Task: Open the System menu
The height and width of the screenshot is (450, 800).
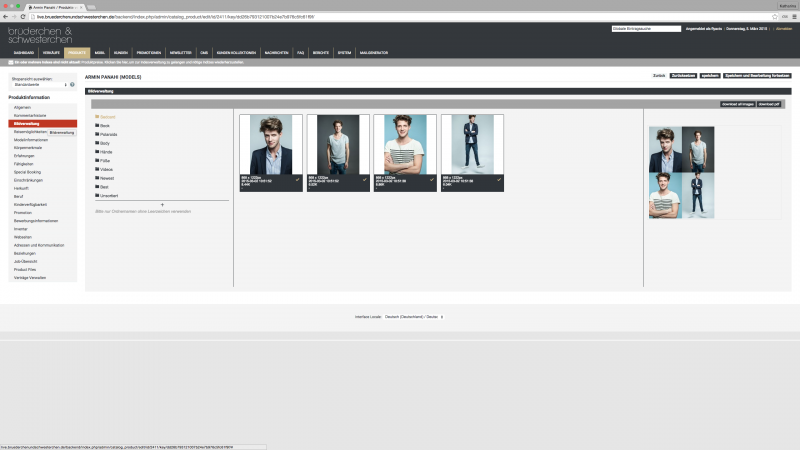Action: coord(344,53)
